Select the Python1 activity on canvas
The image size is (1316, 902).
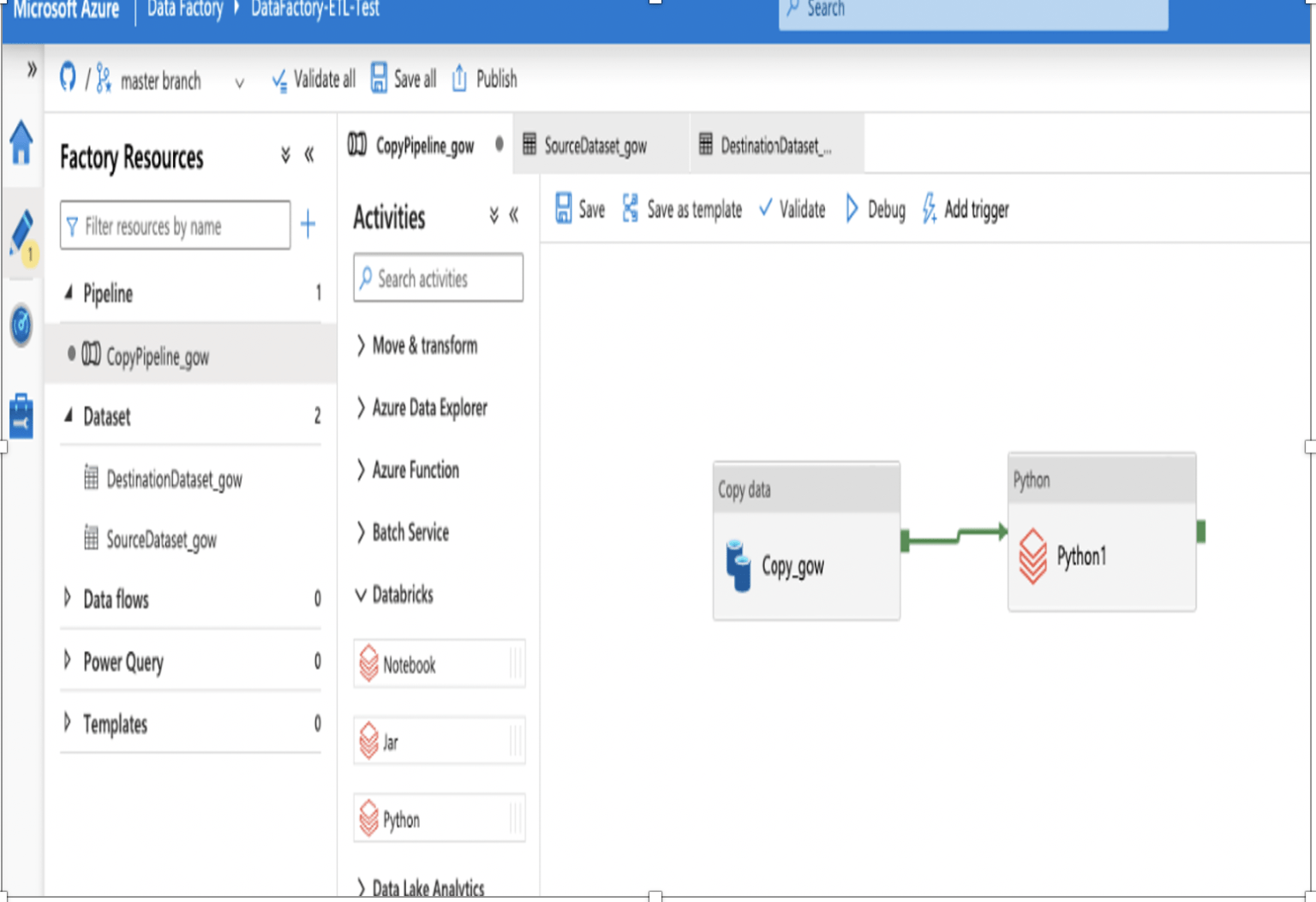click(1102, 532)
